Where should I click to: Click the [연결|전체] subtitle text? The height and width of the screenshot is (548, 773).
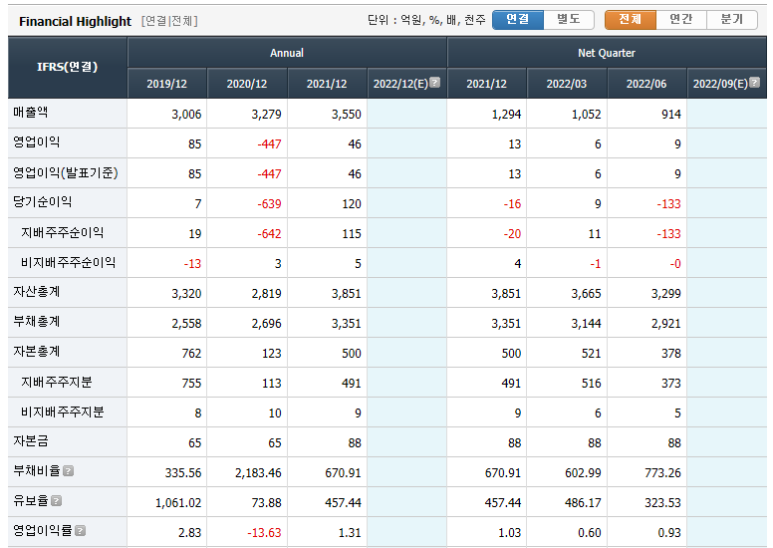pyautogui.click(x=169, y=21)
